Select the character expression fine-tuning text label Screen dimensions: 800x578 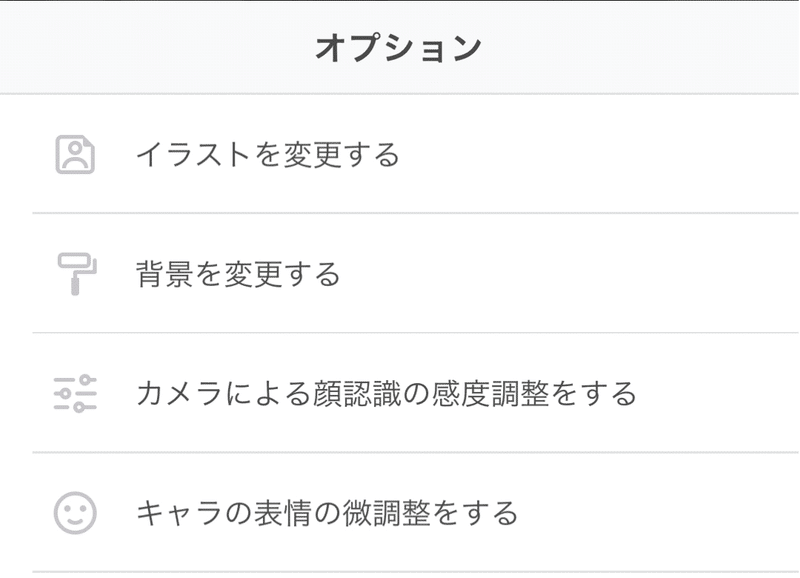327,514
